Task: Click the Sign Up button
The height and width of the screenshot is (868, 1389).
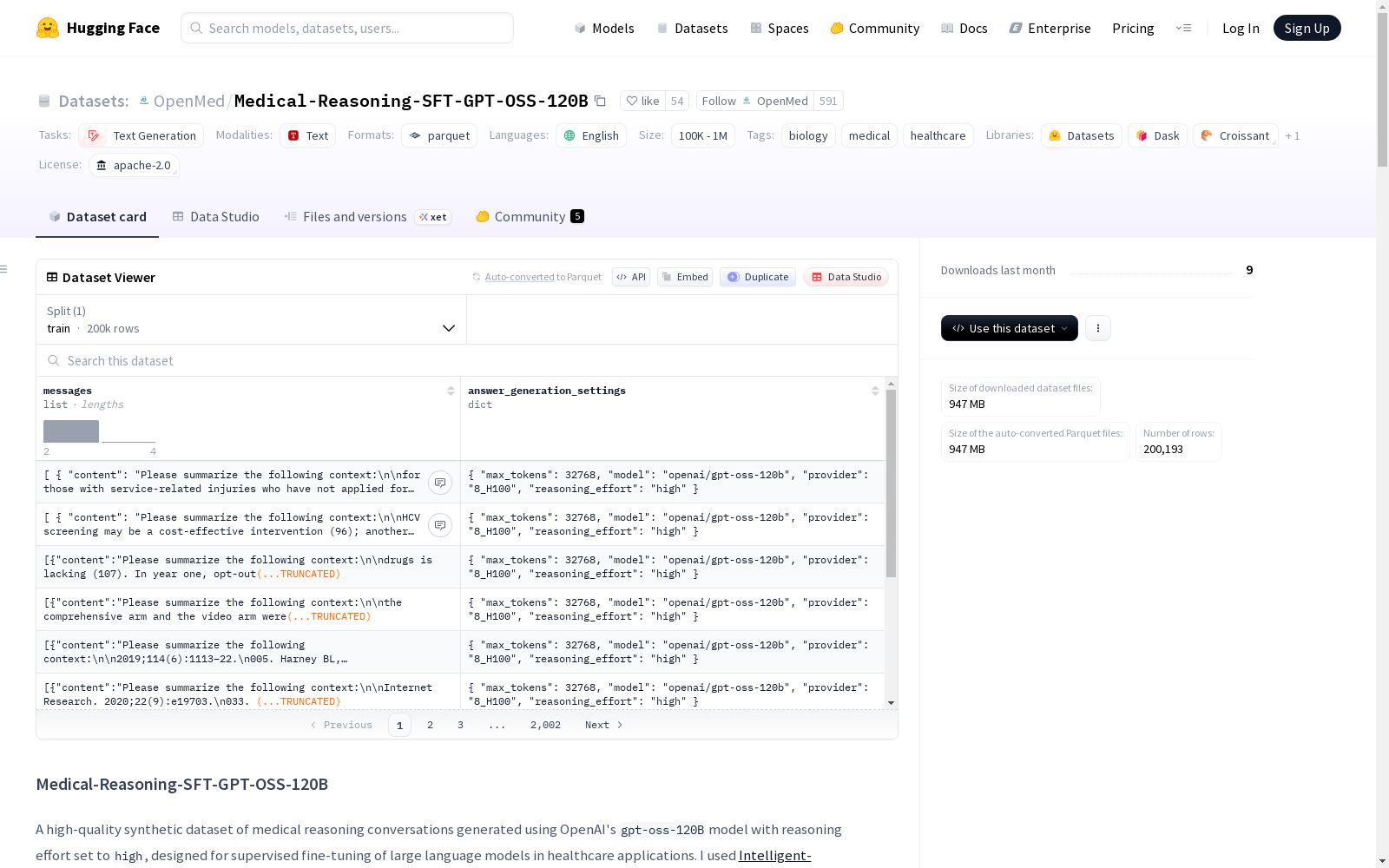Action: (1307, 28)
